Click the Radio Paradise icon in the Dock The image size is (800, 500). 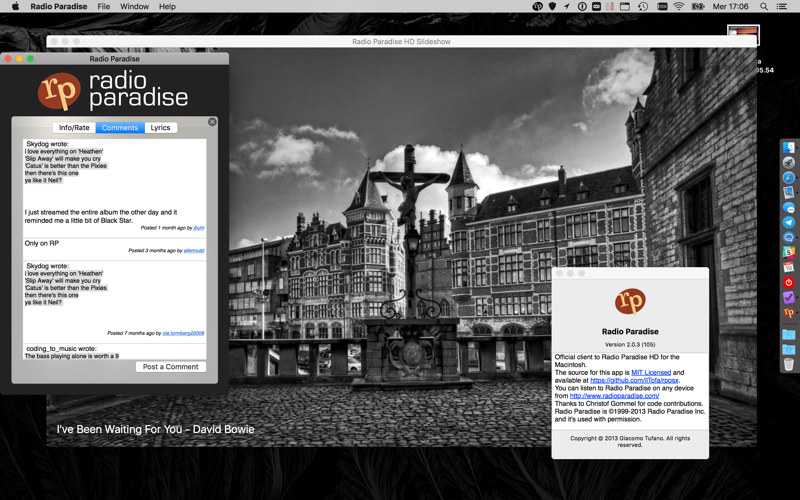[789, 312]
